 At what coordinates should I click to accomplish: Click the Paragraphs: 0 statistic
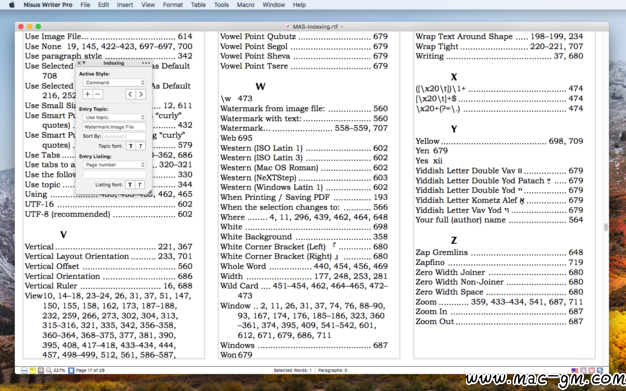333,370
